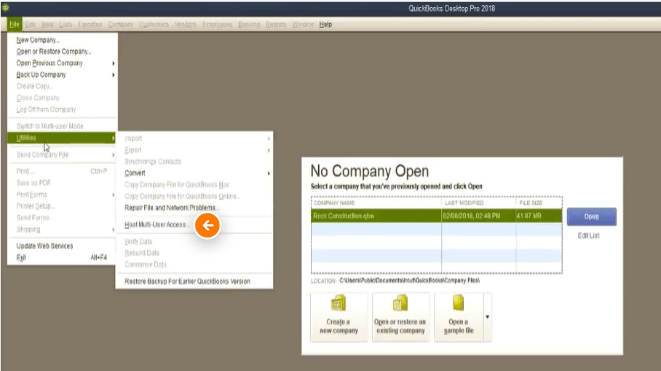Click the orange back-arrow circle icon
The height and width of the screenshot is (371, 661).
click(x=207, y=226)
